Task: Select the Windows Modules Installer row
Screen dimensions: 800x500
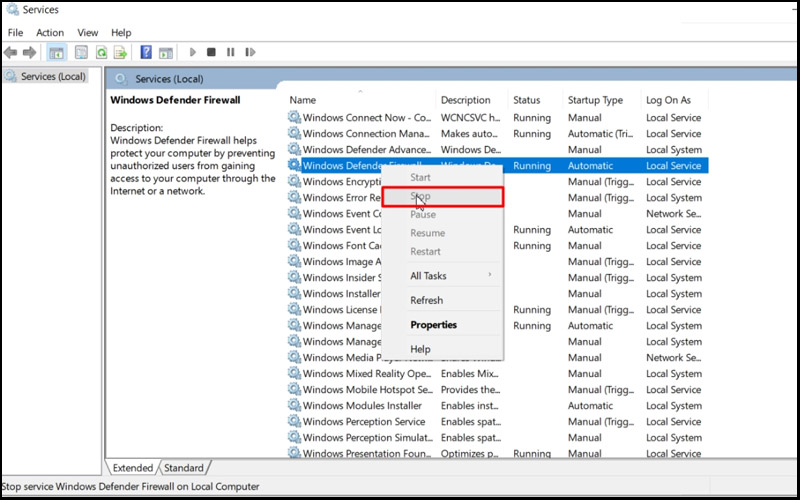Action: [497, 406]
